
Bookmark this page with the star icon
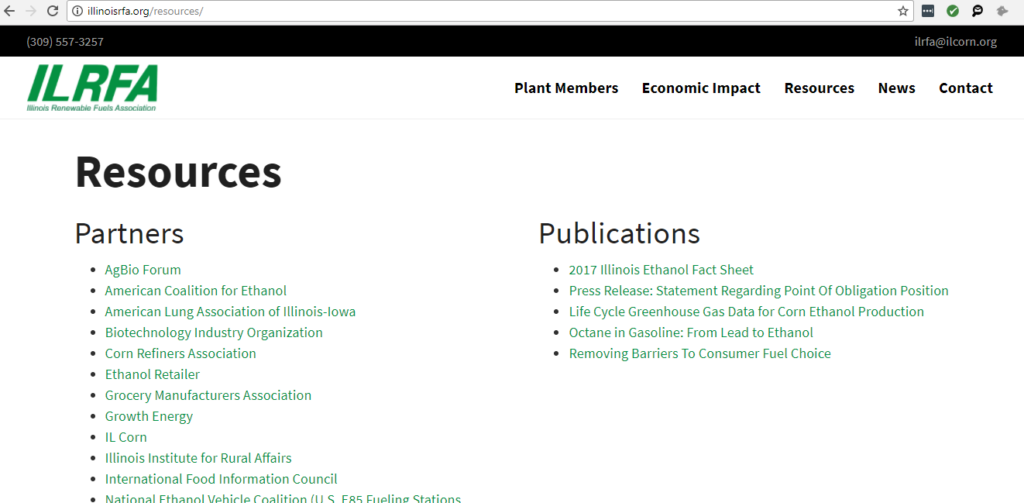tap(903, 11)
